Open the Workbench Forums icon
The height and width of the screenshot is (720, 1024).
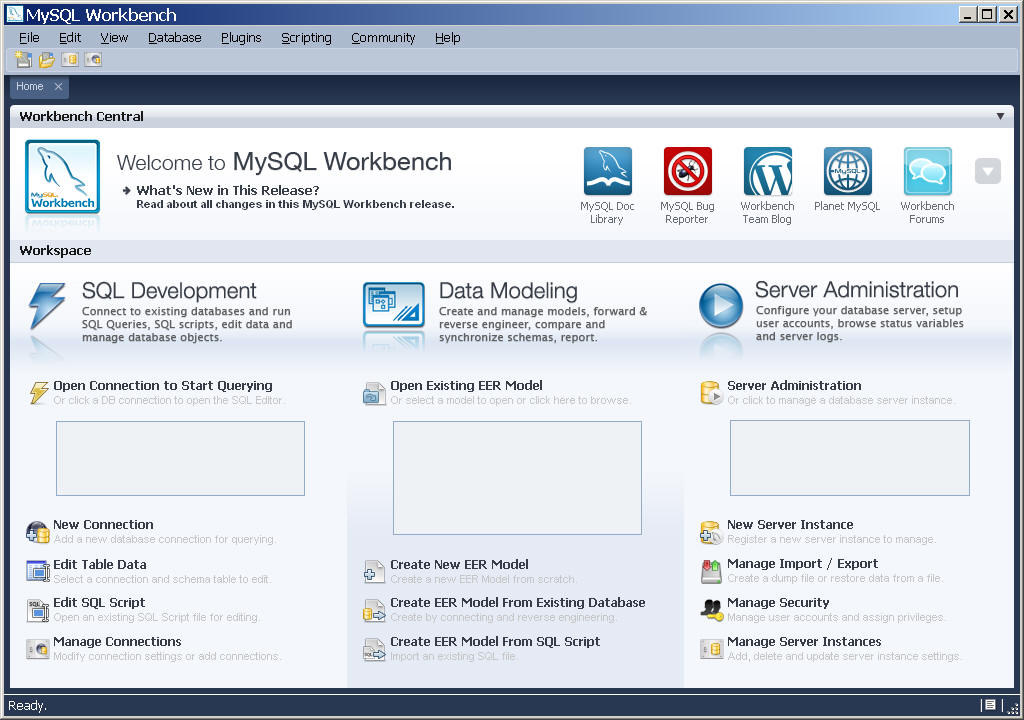(927, 171)
